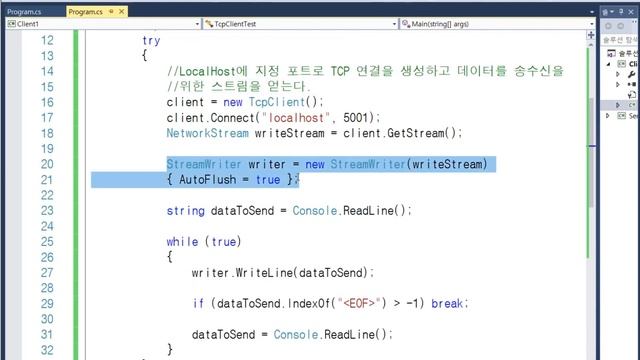
Task: Select the Server C# project icon
Action: tap(622, 116)
